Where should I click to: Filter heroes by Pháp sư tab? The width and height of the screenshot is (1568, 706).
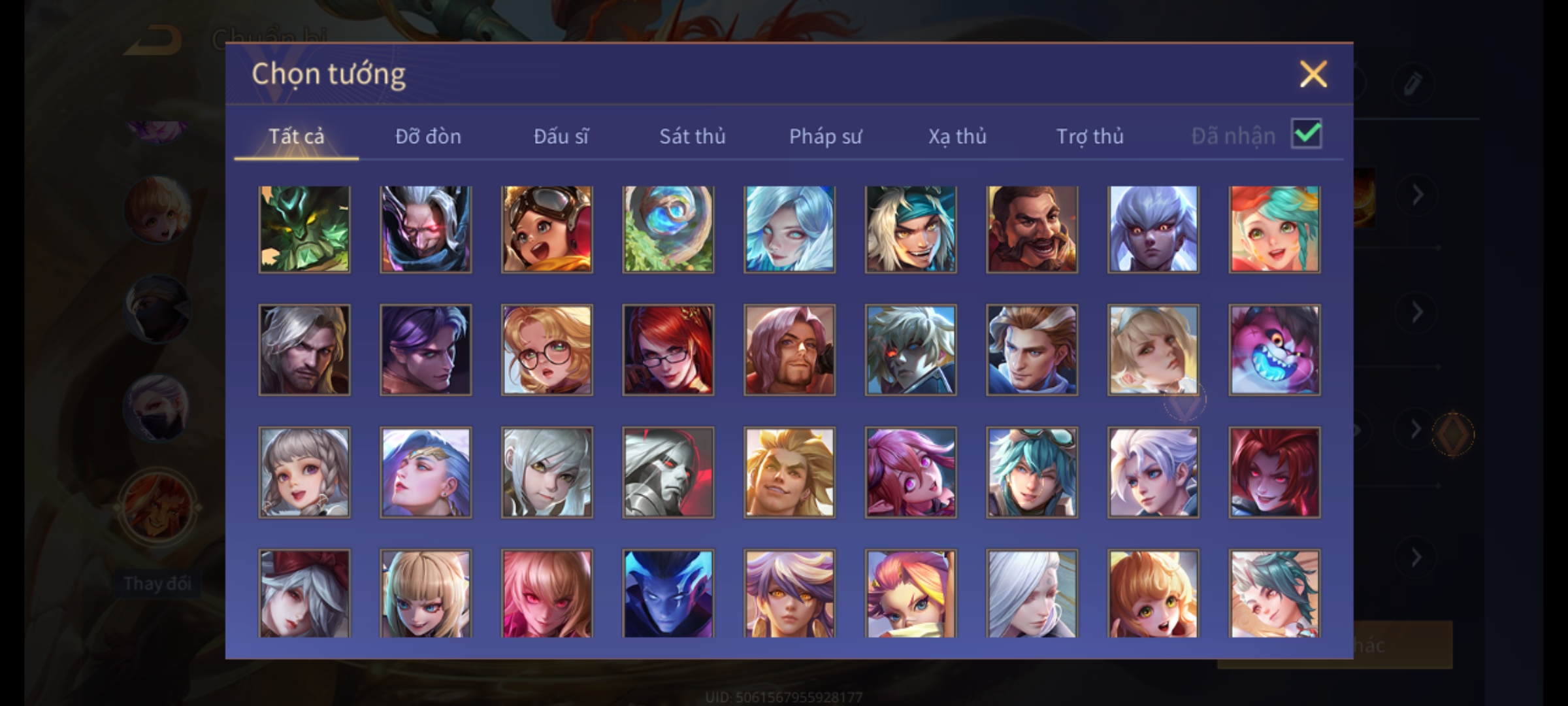[825, 136]
